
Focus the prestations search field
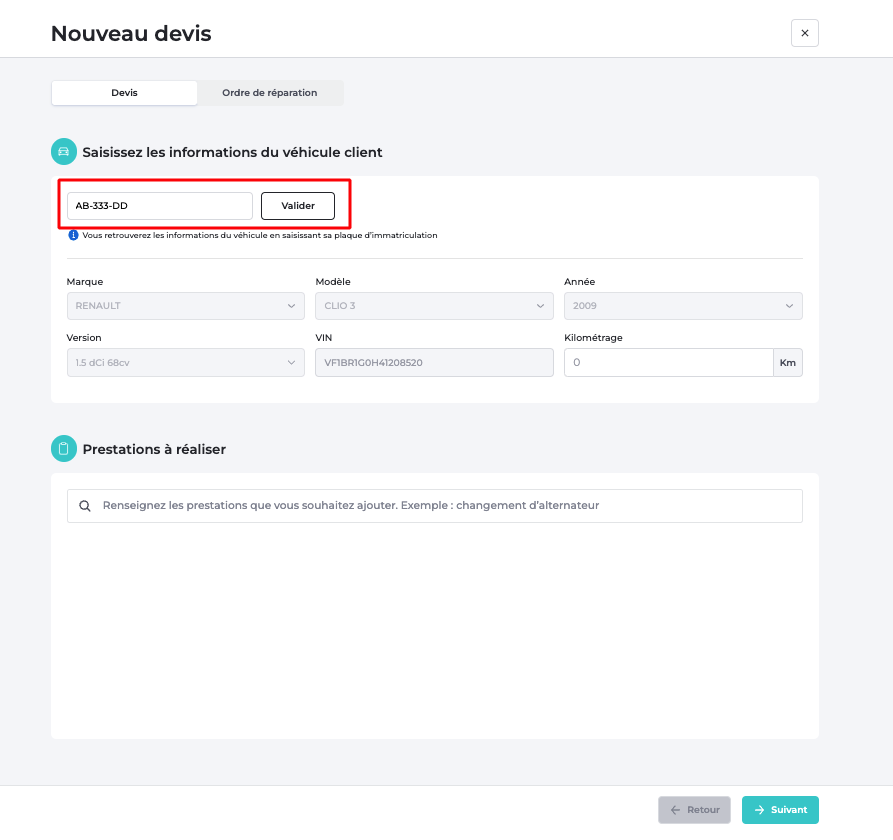click(x=435, y=506)
